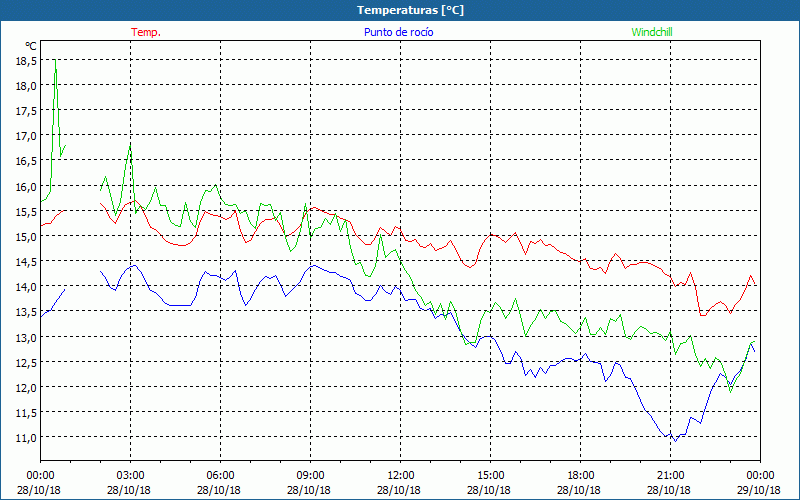Click the 12,5 y-axis value

[x=27, y=362]
